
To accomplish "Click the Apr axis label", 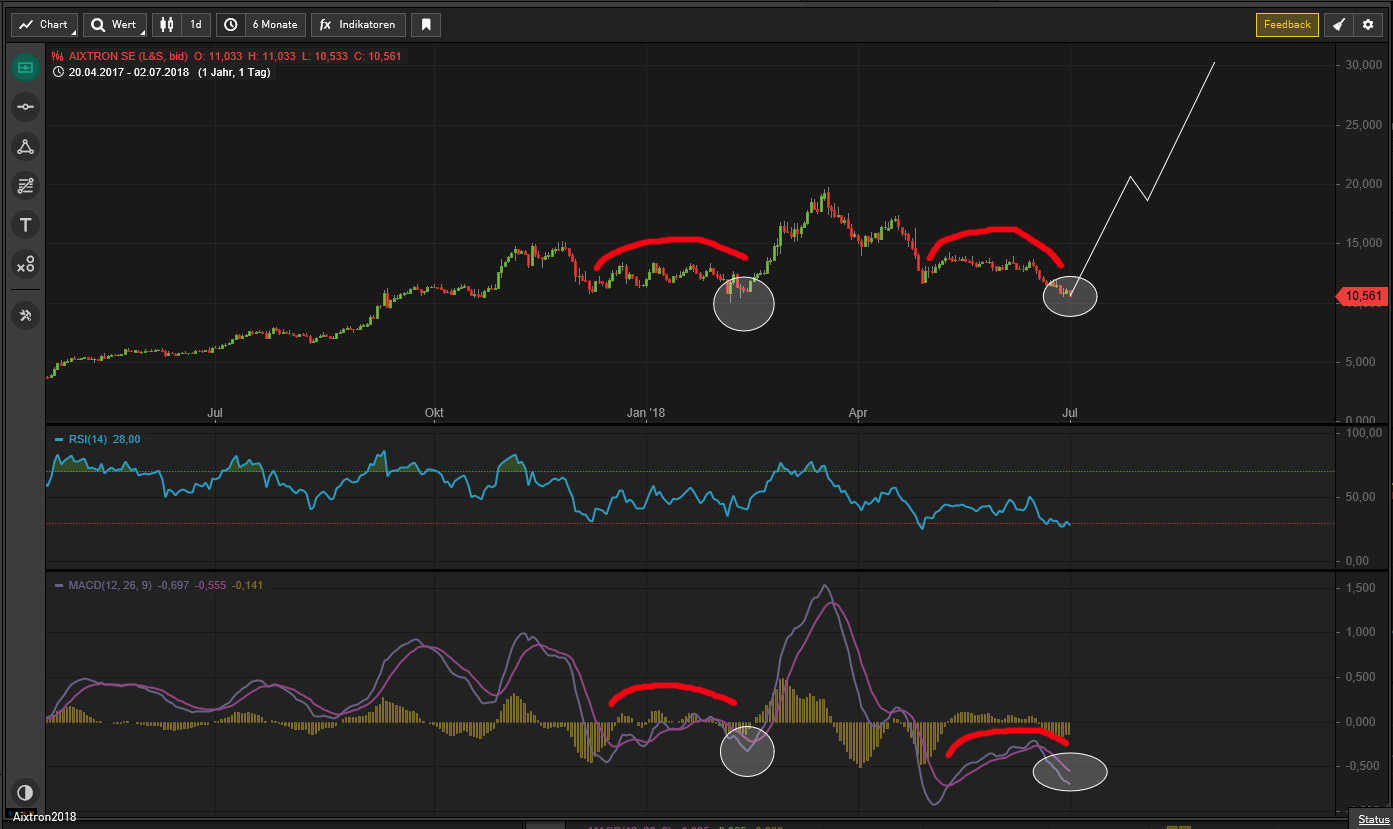I will pyautogui.click(x=857, y=412).
